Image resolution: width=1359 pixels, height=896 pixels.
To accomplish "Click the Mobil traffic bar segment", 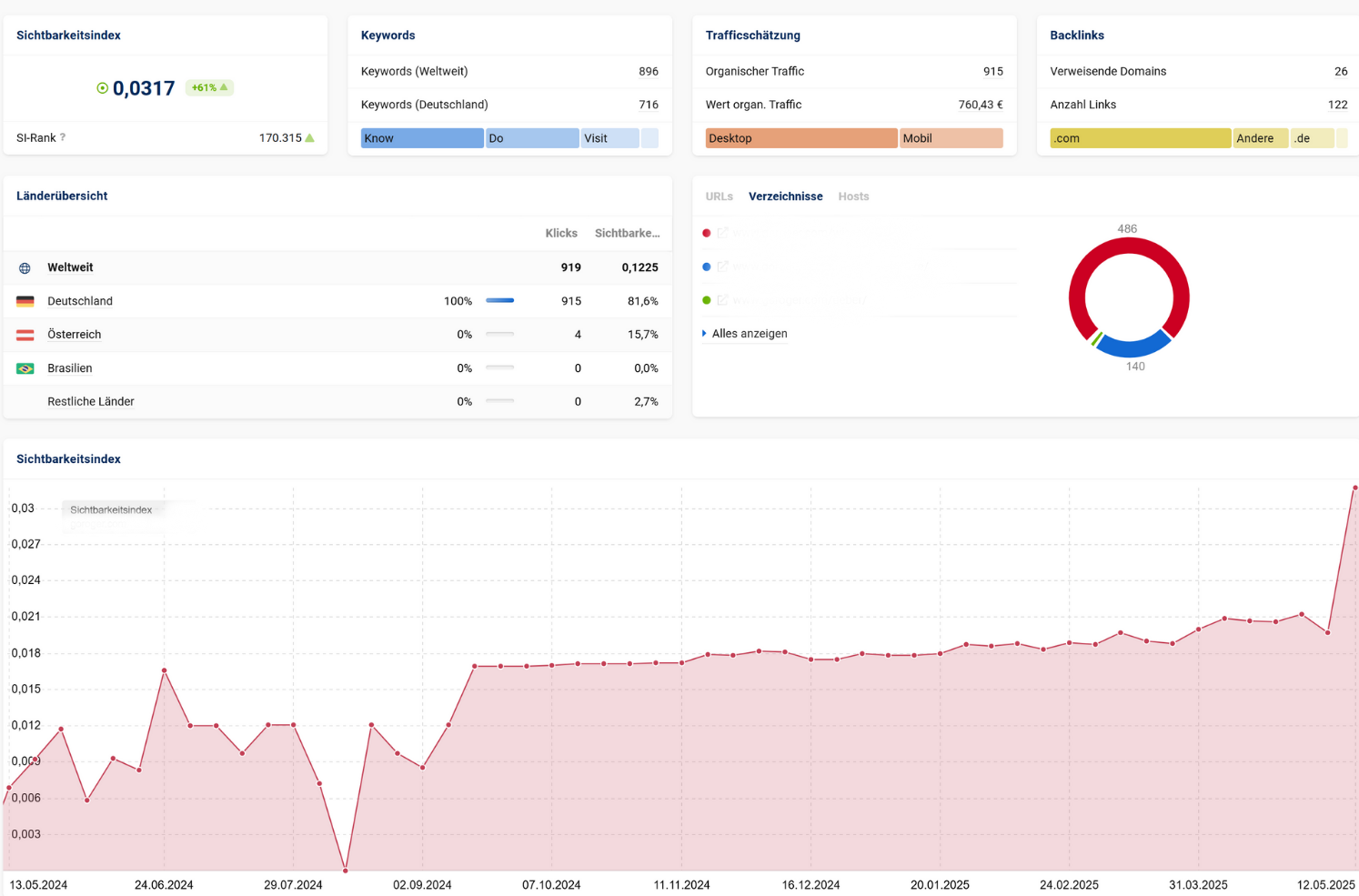I will pyautogui.click(x=951, y=138).
